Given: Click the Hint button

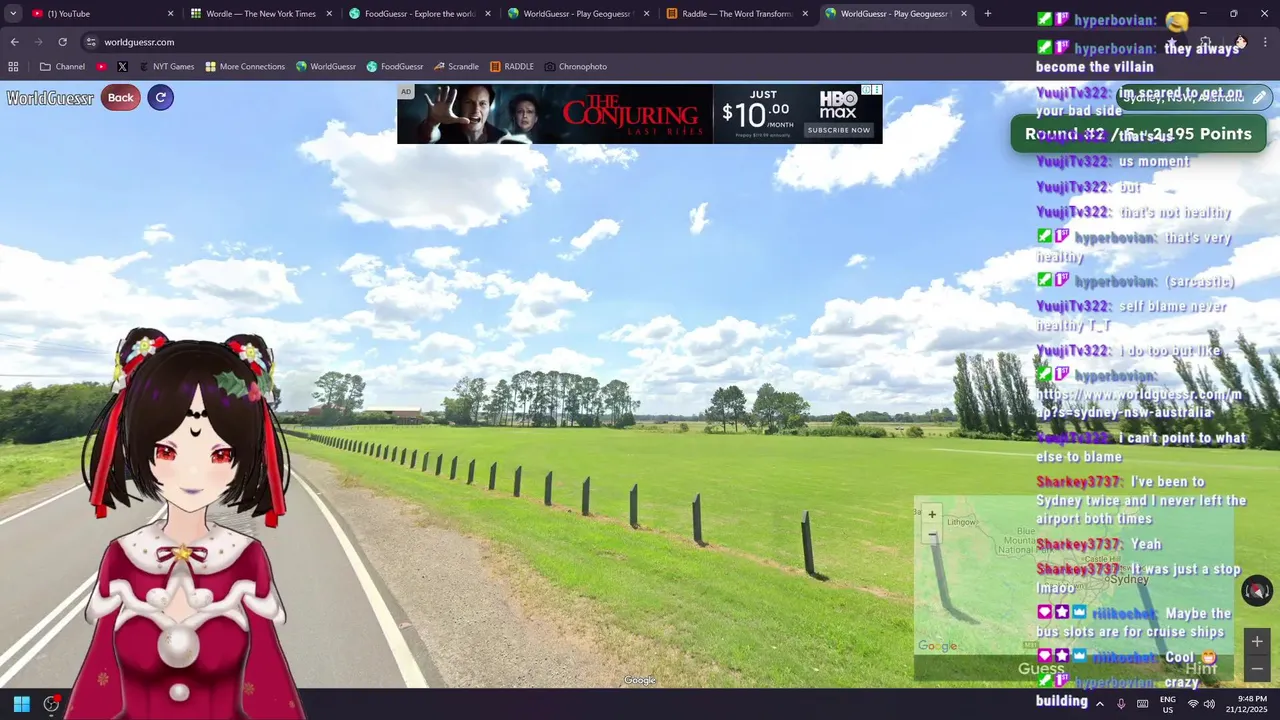Looking at the screenshot, I should 1201,669.
